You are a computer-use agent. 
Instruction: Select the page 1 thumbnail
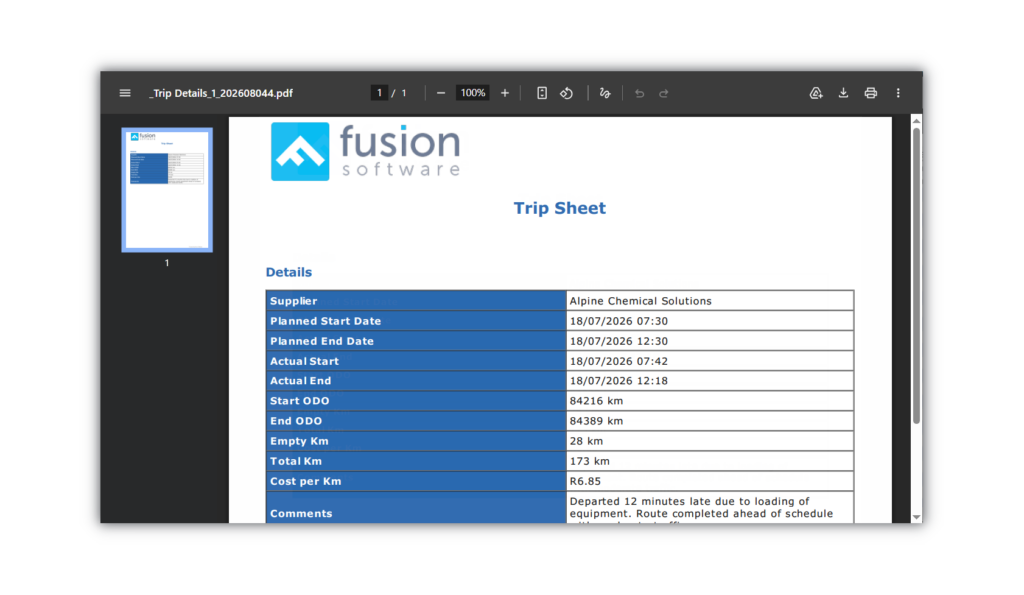167,190
